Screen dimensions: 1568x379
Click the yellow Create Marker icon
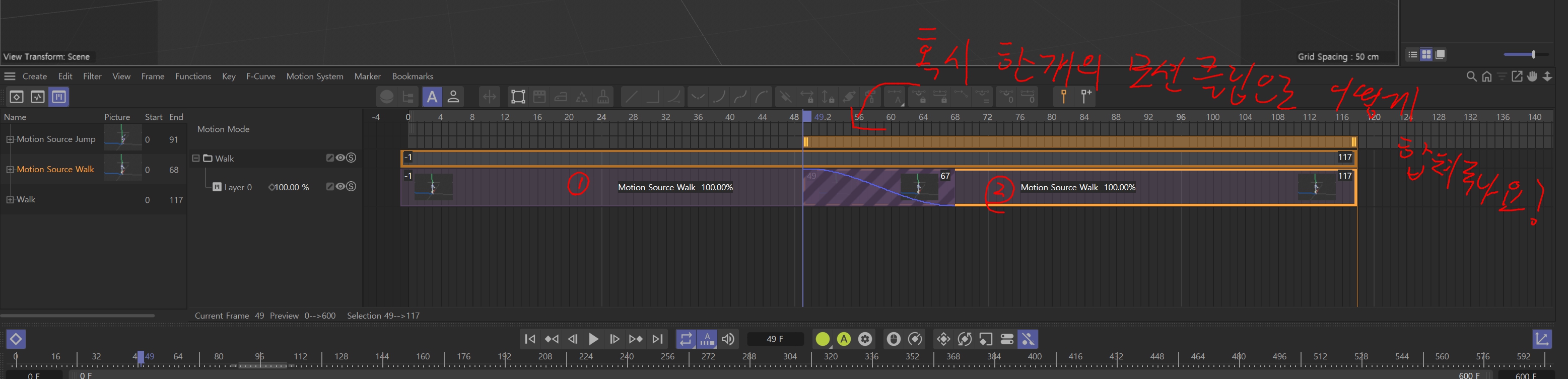pos(1063,97)
